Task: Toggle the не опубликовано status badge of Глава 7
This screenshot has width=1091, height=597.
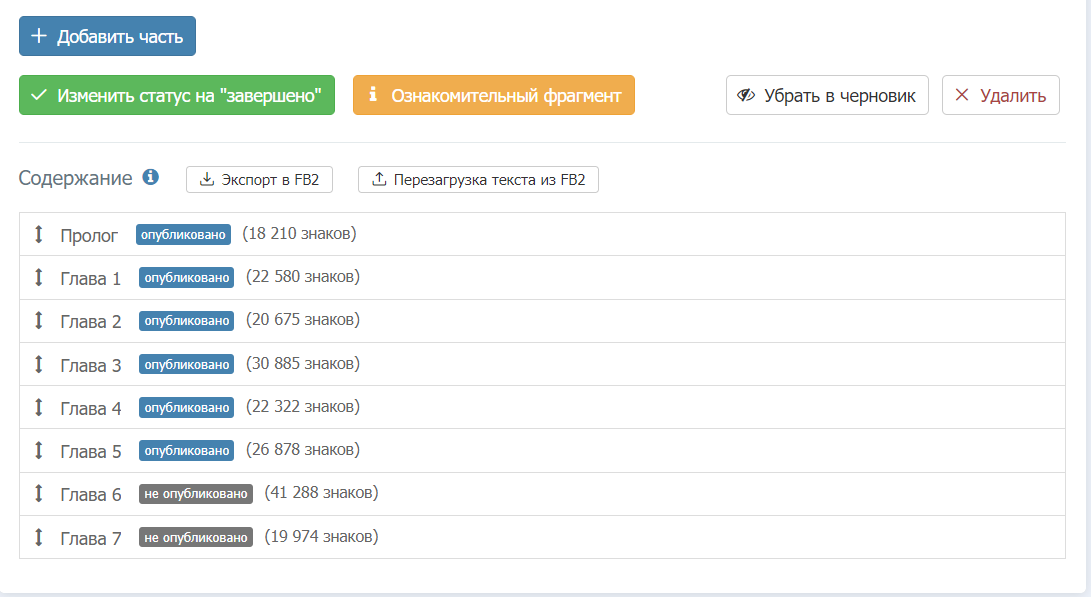Action: (x=196, y=537)
